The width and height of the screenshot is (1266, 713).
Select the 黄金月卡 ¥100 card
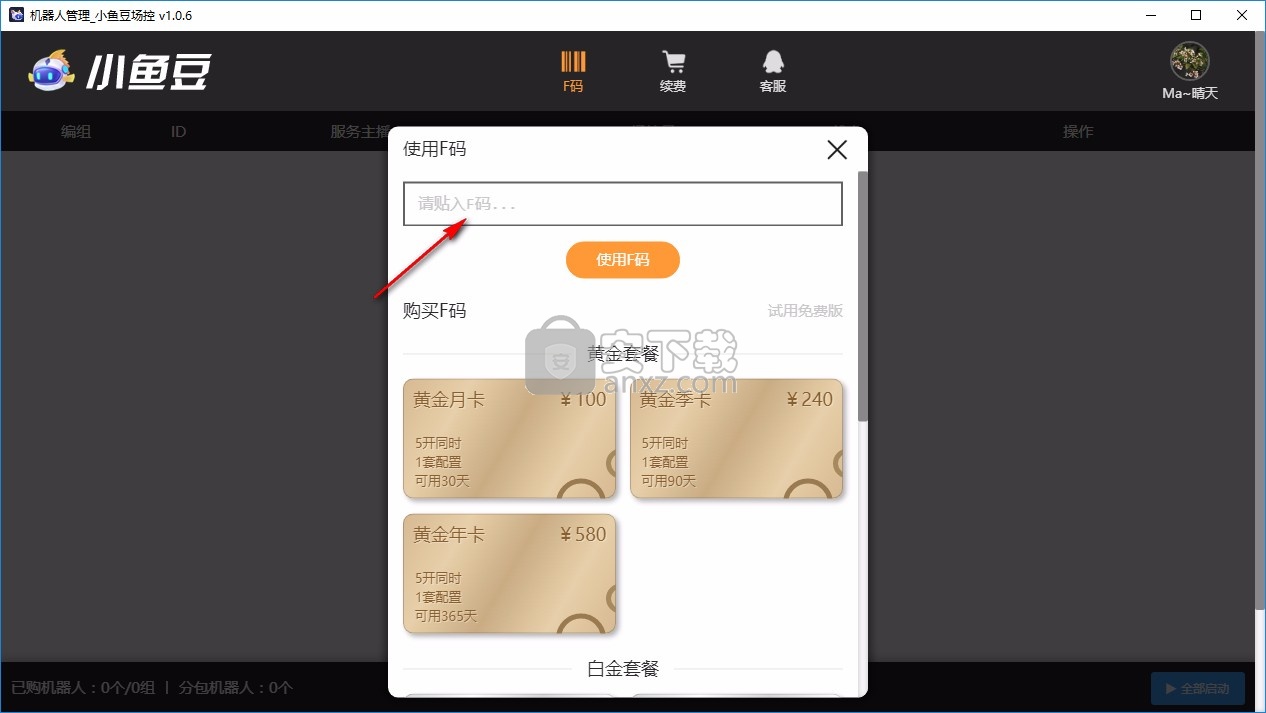point(510,439)
